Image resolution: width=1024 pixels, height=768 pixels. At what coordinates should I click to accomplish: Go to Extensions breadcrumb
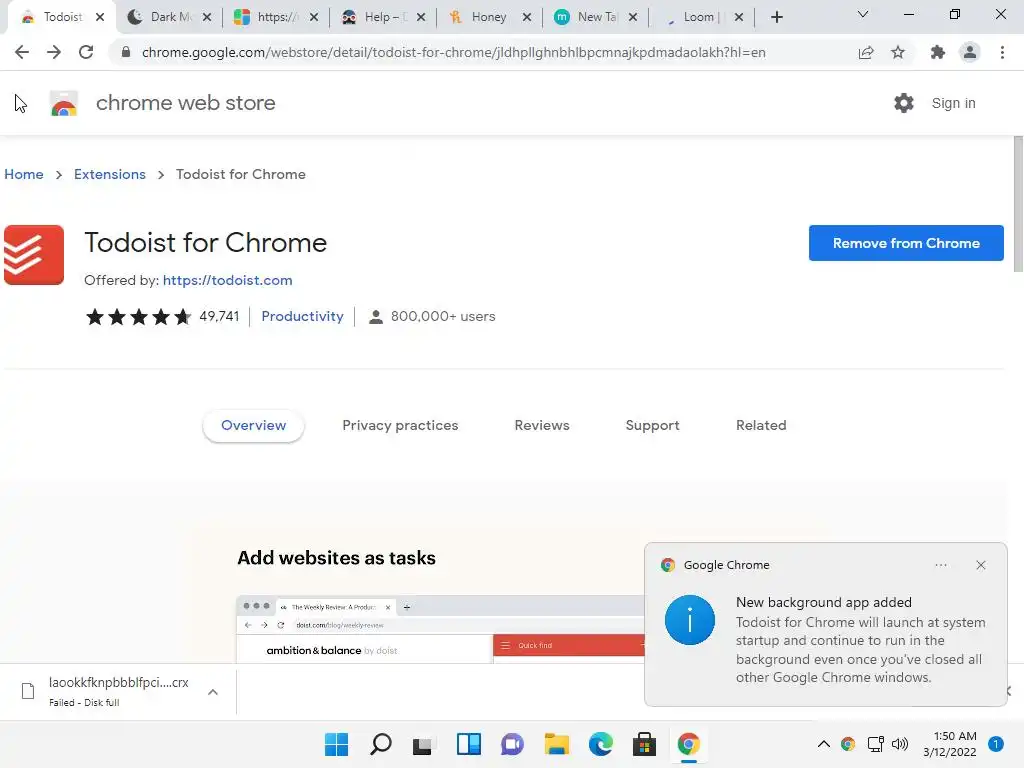(110, 174)
